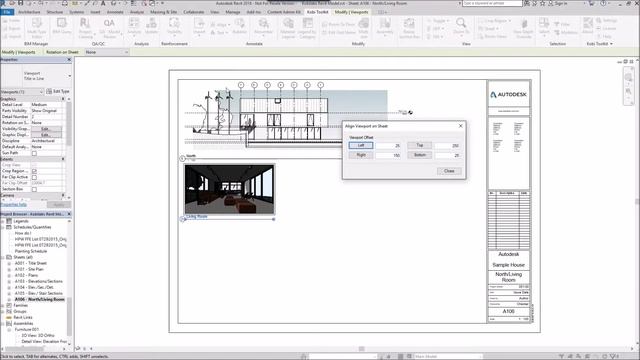Click the Text tool in quick access toolbar
This screenshot has width=640, height=360.
tap(103, 3)
